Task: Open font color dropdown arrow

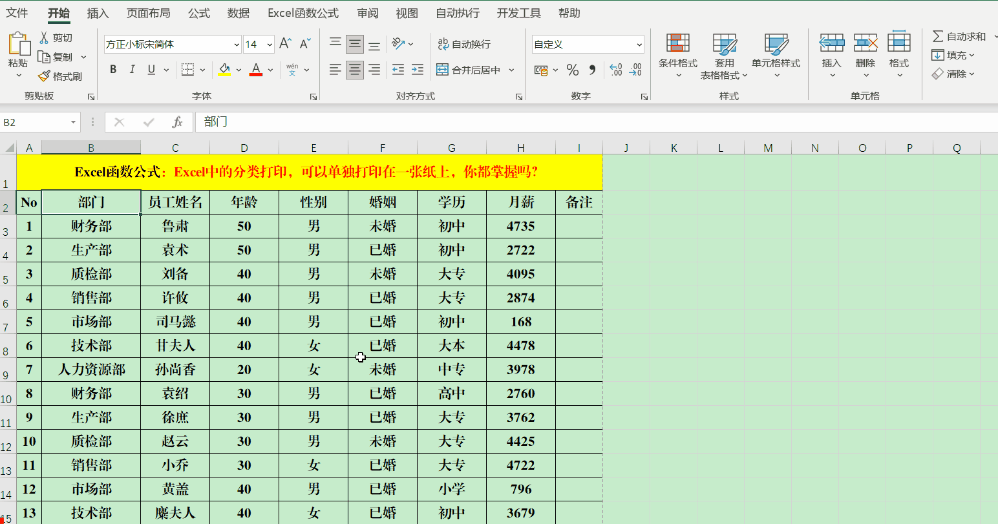Action: pos(271,69)
